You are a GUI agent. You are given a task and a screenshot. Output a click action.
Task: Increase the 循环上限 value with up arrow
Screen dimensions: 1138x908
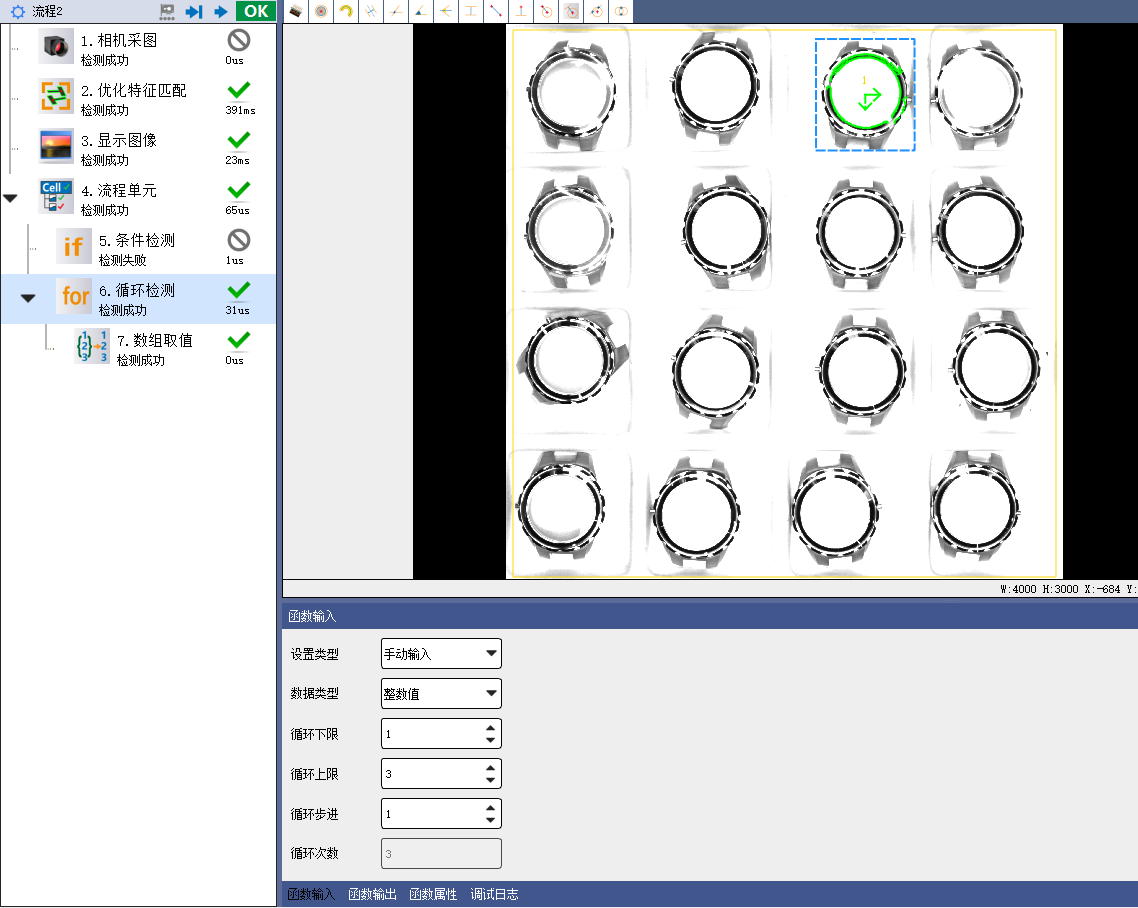coord(491,768)
